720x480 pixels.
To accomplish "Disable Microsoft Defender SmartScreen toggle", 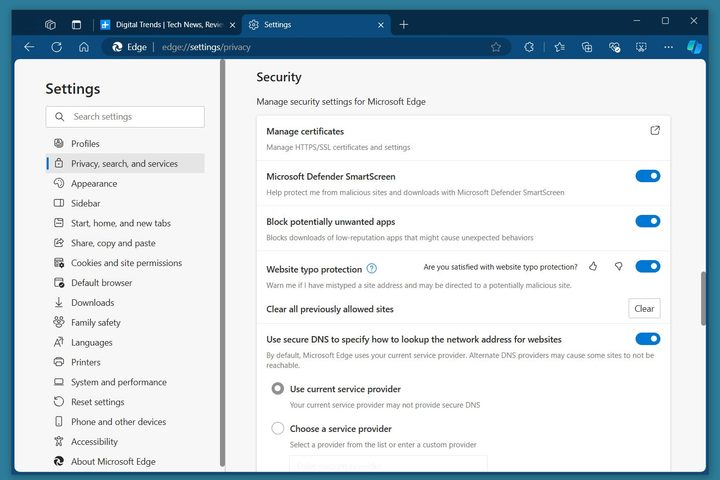I will (x=647, y=176).
